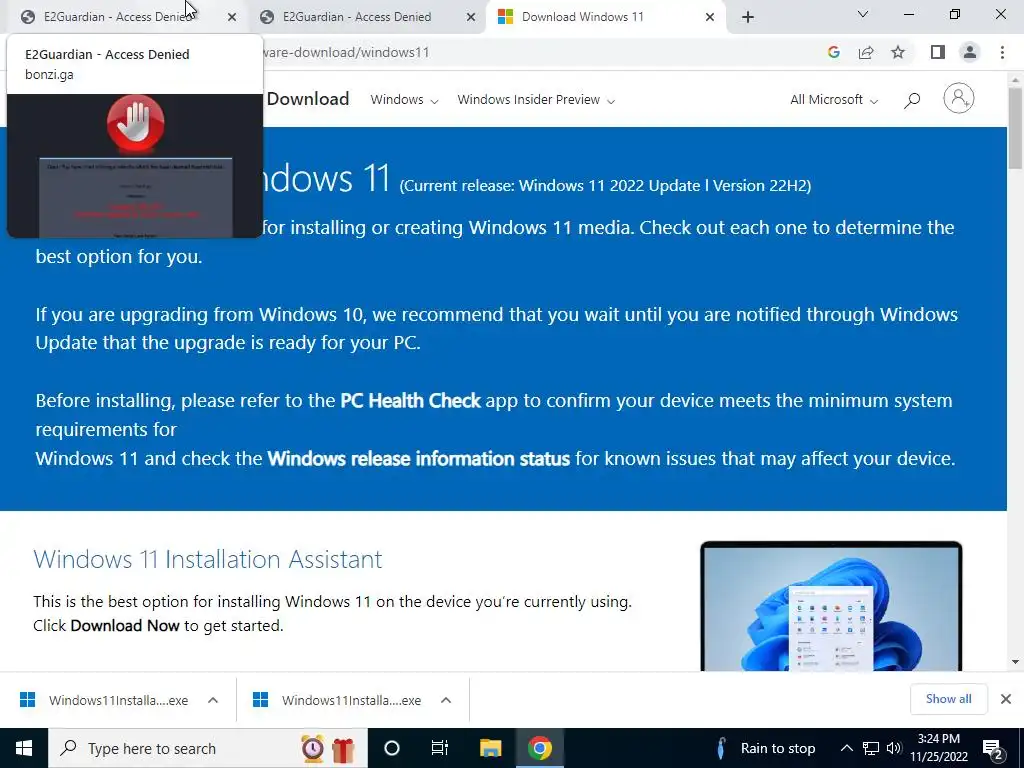
Task: Open the Rain to stop weather widget
Action: 765,748
